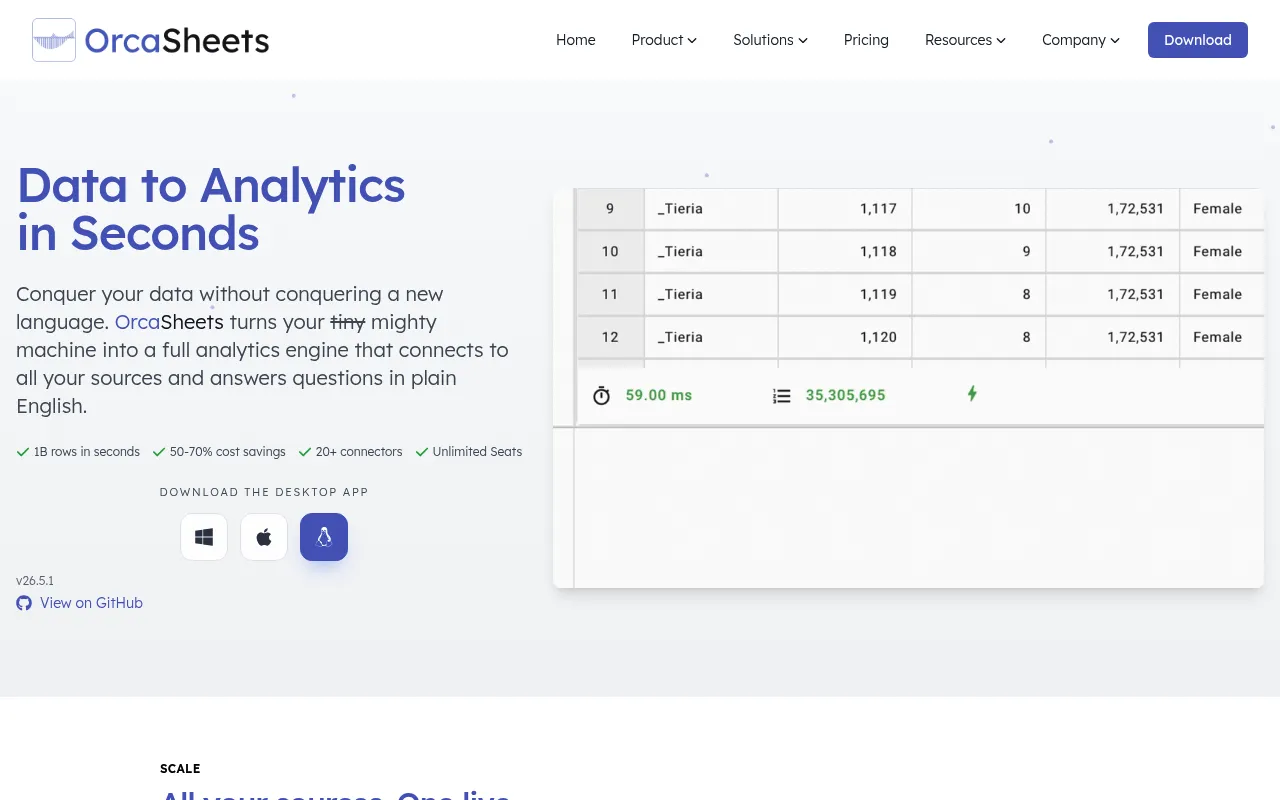Screen dimensions: 1280x800
Task: Expand the Solutions dropdown menu
Action: click(x=770, y=40)
